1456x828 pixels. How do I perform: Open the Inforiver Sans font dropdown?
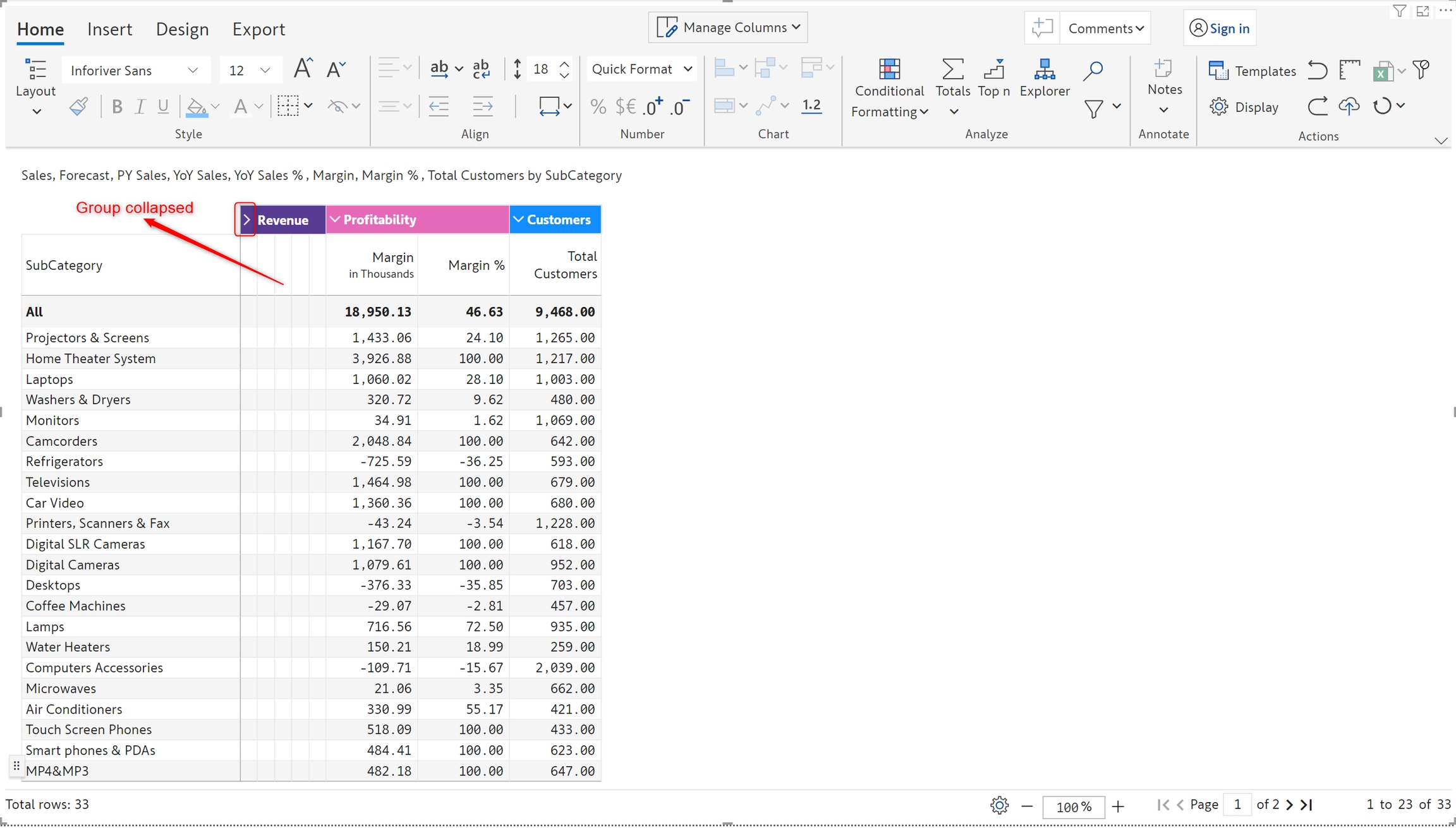[134, 70]
